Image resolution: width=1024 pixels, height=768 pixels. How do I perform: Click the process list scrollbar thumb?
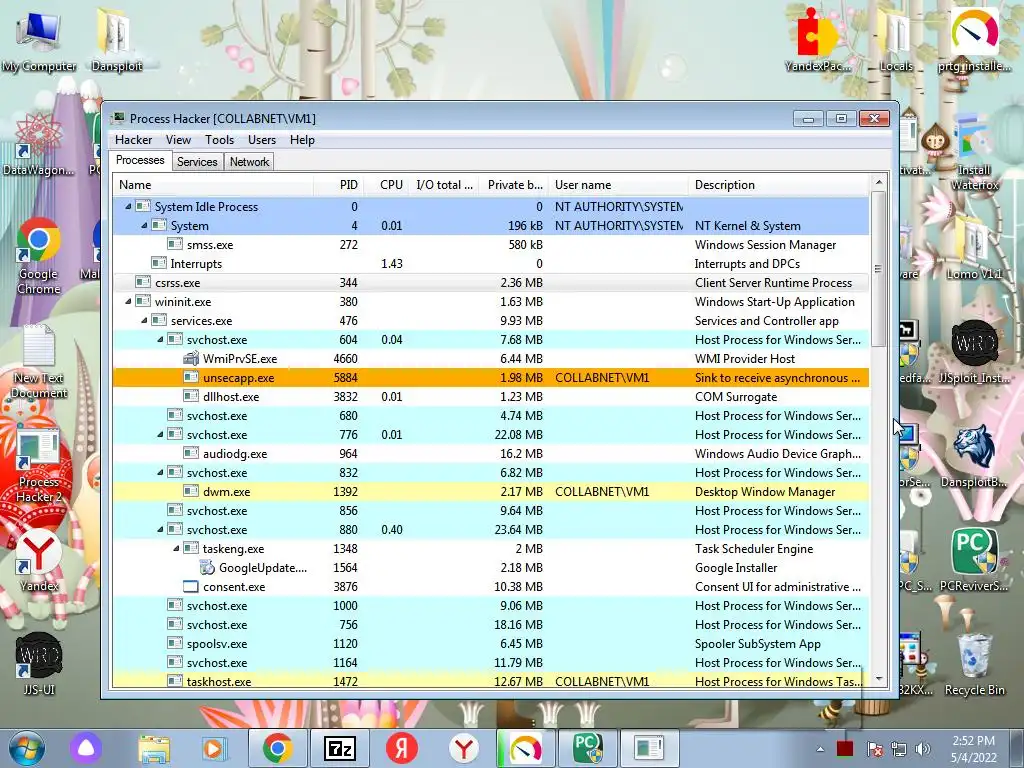click(x=878, y=268)
